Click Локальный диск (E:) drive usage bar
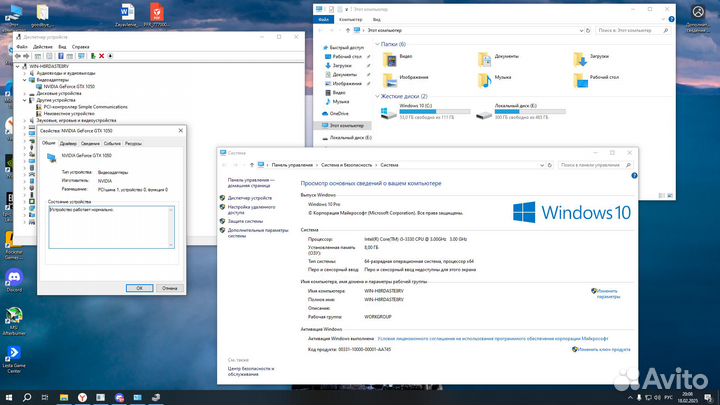 click(x=530, y=112)
